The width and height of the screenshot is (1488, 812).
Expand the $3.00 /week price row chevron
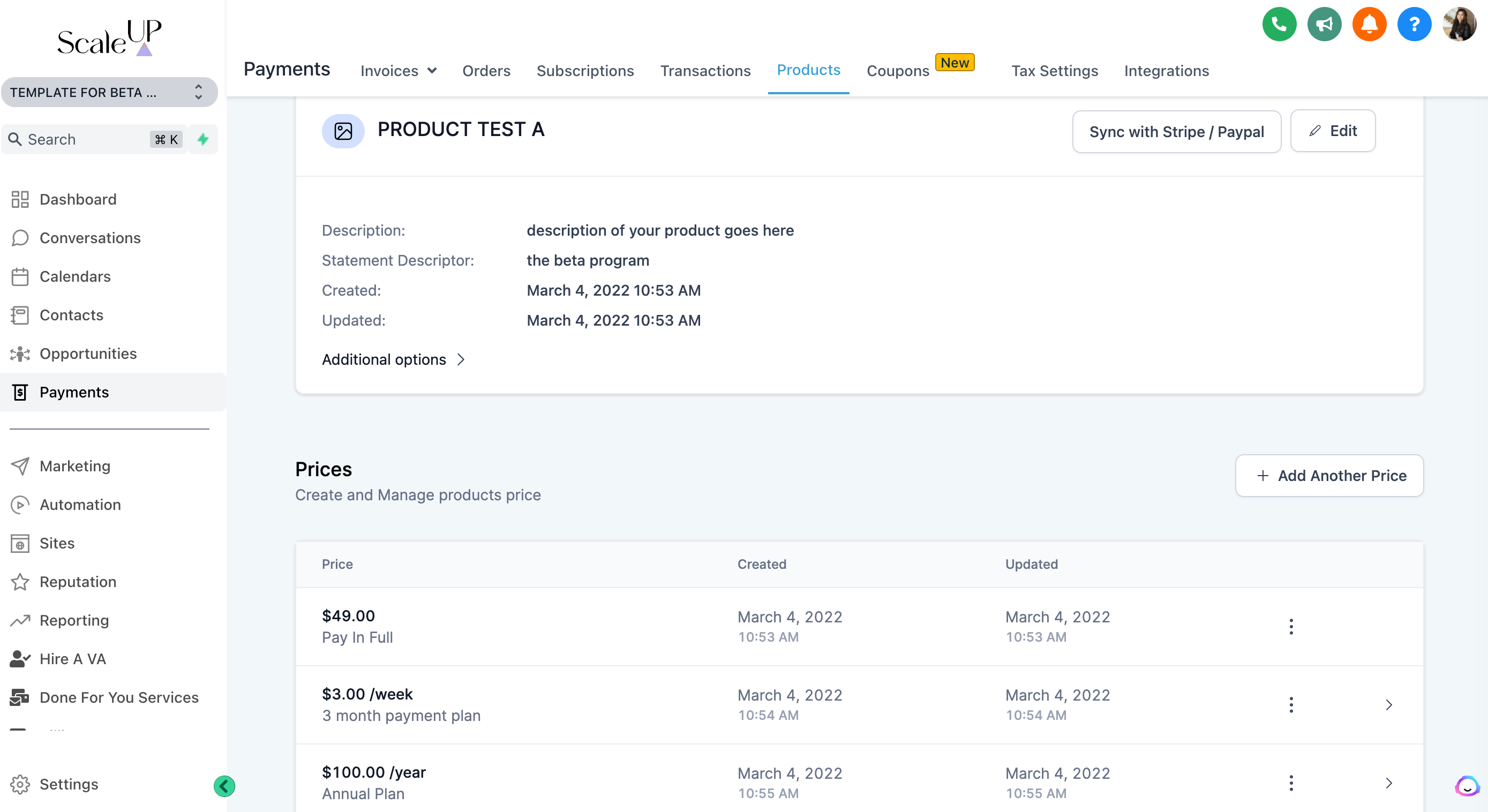[x=1389, y=704]
